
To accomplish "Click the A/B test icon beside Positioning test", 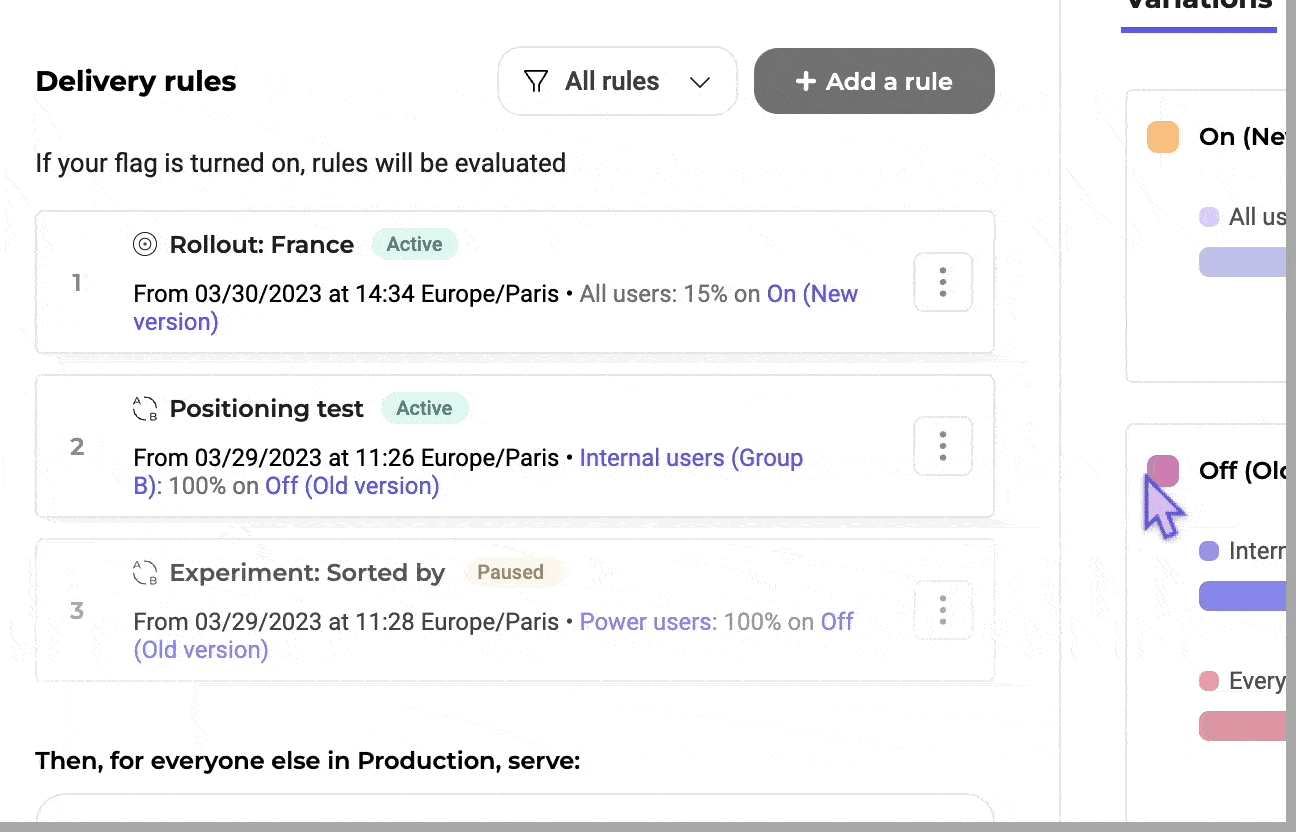I will [145, 408].
